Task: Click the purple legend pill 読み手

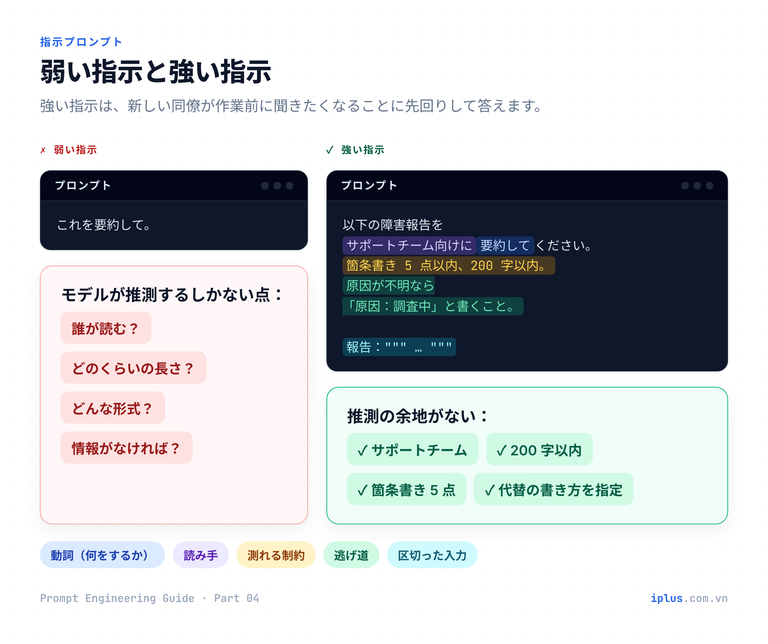Action: point(201,555)
